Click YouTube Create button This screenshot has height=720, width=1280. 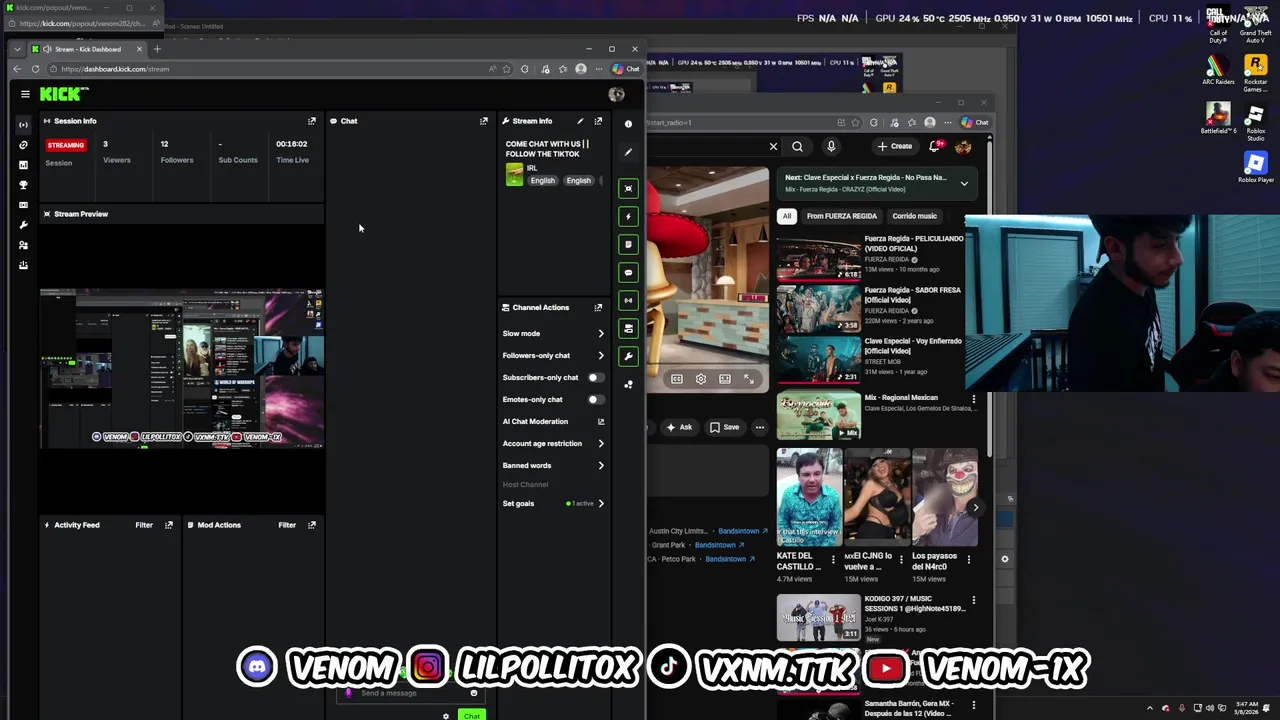click(895, 146)
